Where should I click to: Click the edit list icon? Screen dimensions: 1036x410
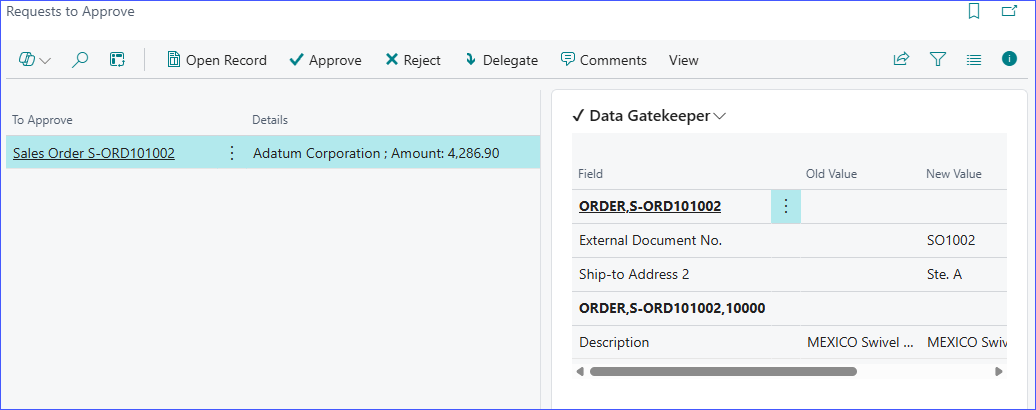click(117, 60)
